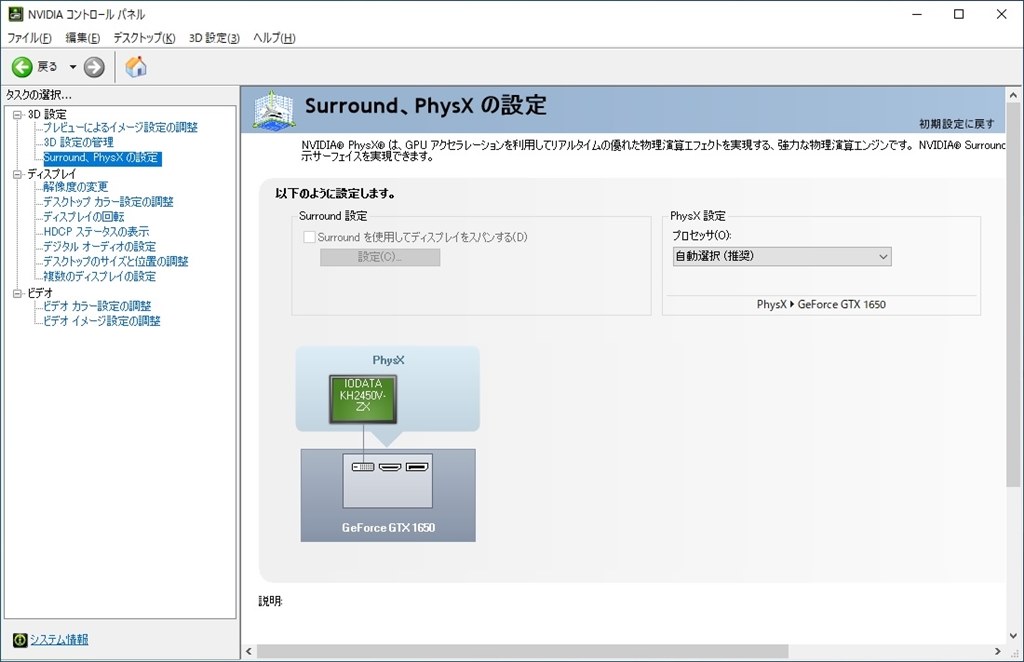Screen dimensions: 1024x662
Task: Click the scroll left arrow
Action: click(x=249, y=652)
